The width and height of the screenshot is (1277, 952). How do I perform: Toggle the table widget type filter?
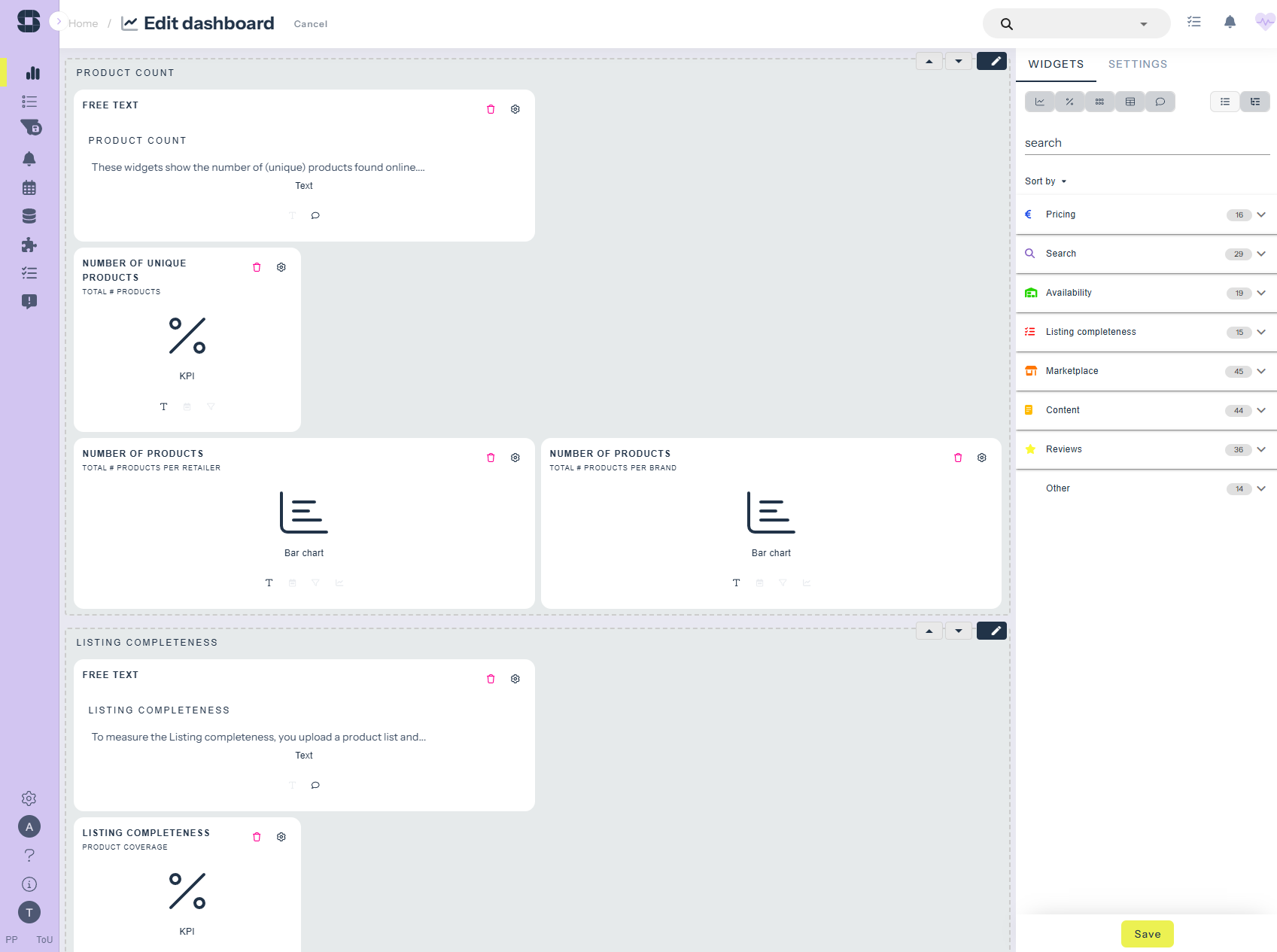point(1130,102)
